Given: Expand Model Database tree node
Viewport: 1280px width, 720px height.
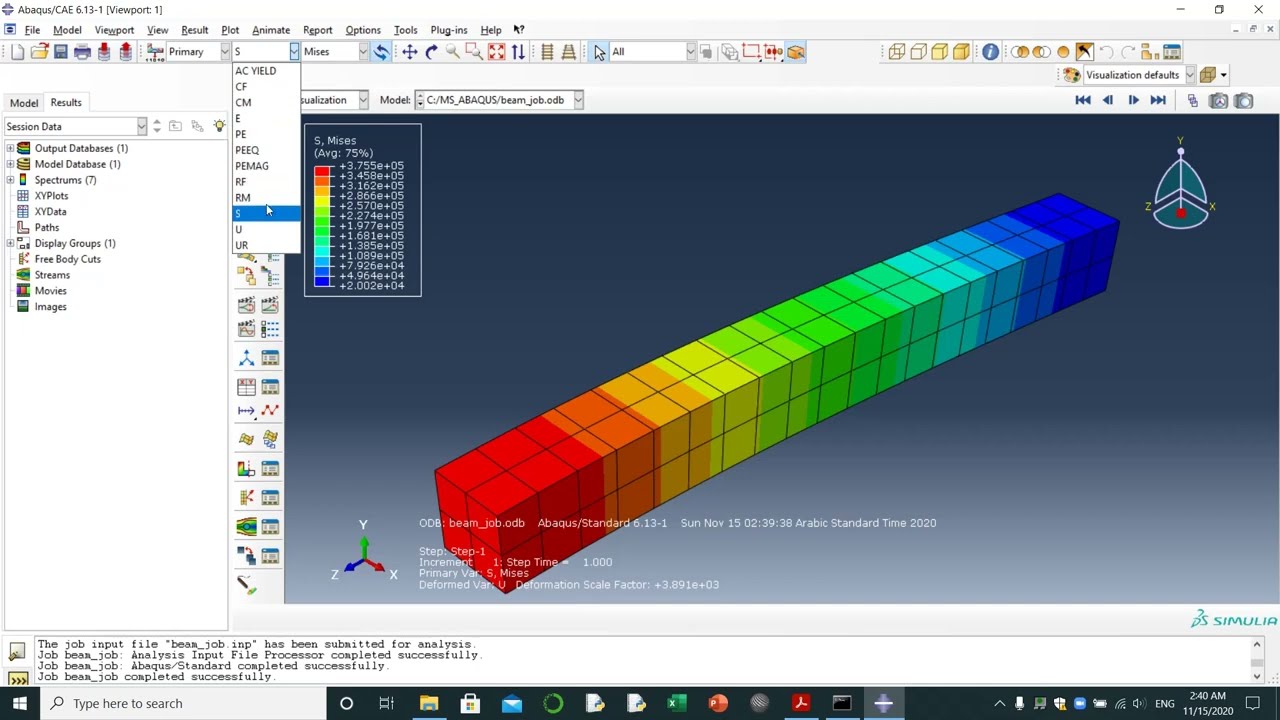Looking at the screenshot, I should pos(10,164).
